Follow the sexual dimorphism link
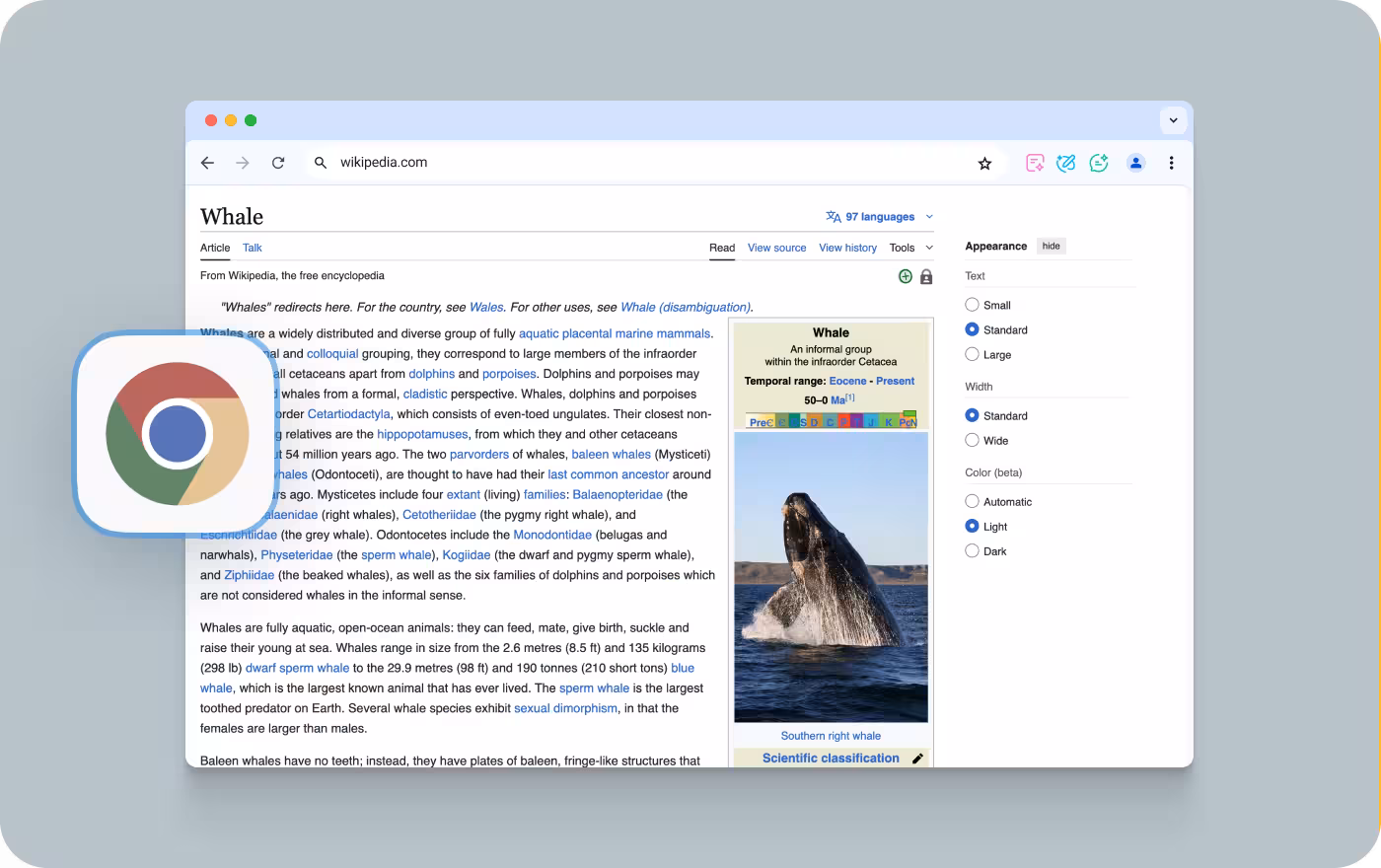 (x=566, y=708)
